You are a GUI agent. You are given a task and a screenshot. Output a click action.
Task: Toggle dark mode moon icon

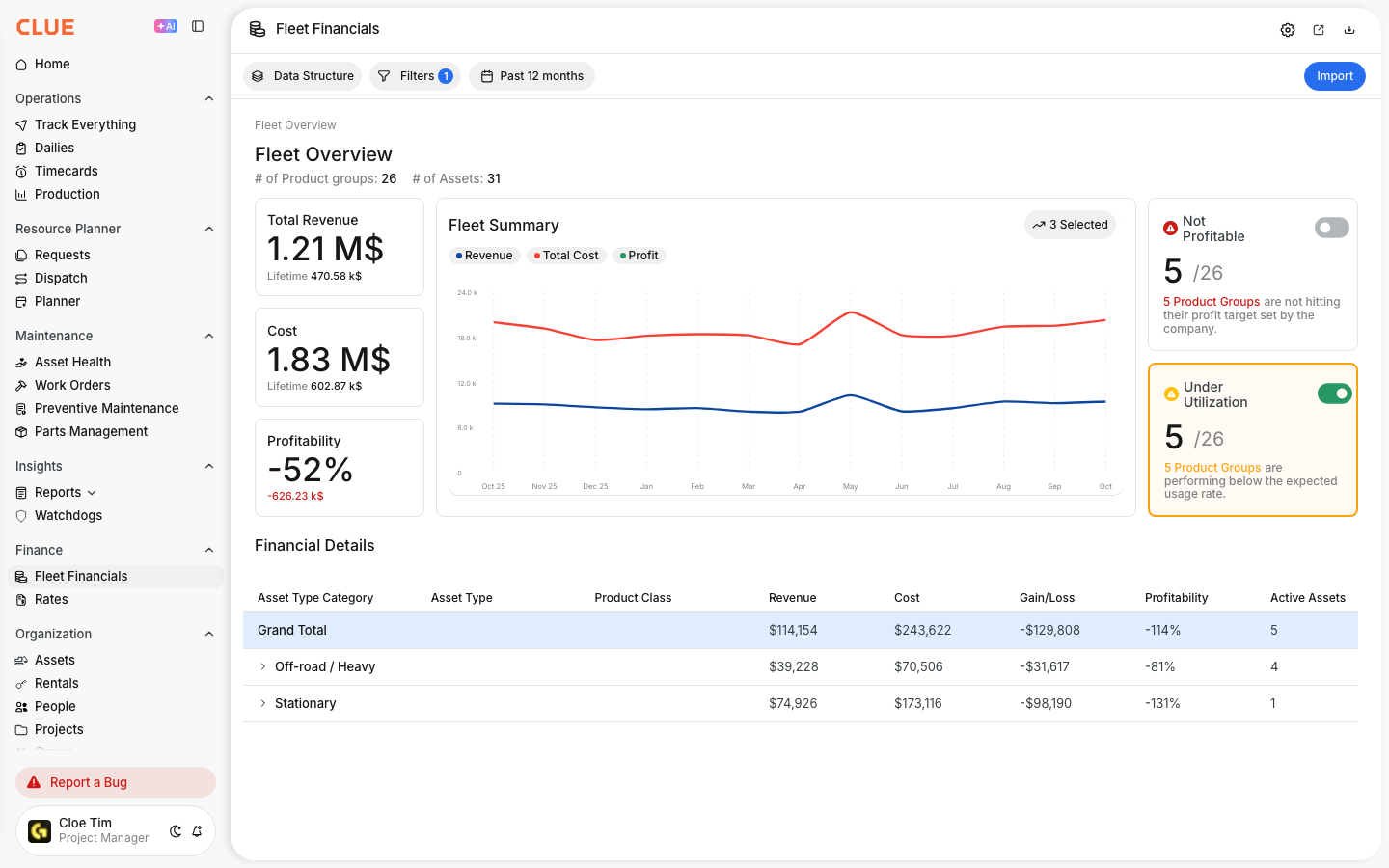coord(176,831)
